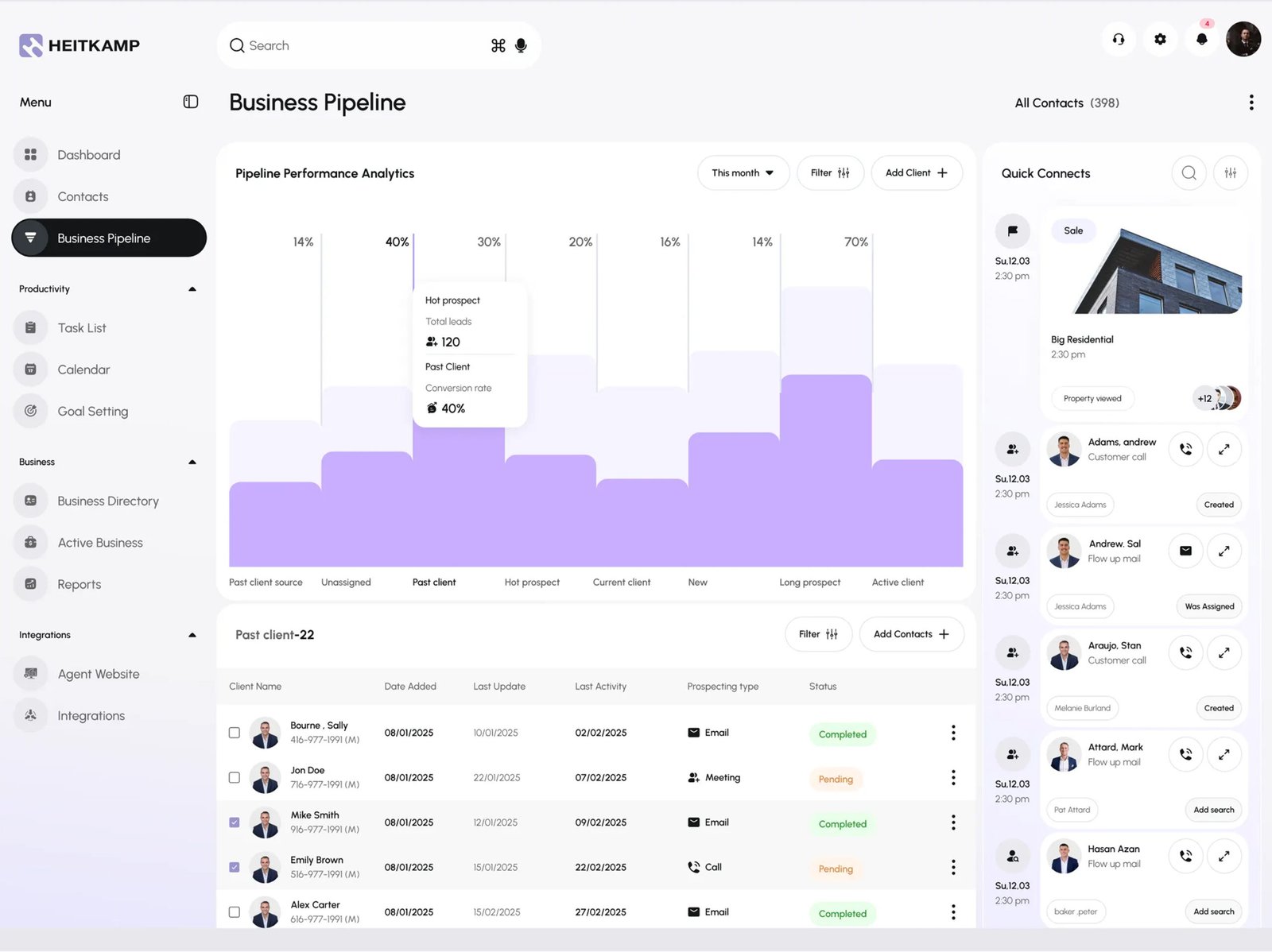Click the microphone icon in search bar
This screenshot has height=952, width=1272.
(521, 46)
